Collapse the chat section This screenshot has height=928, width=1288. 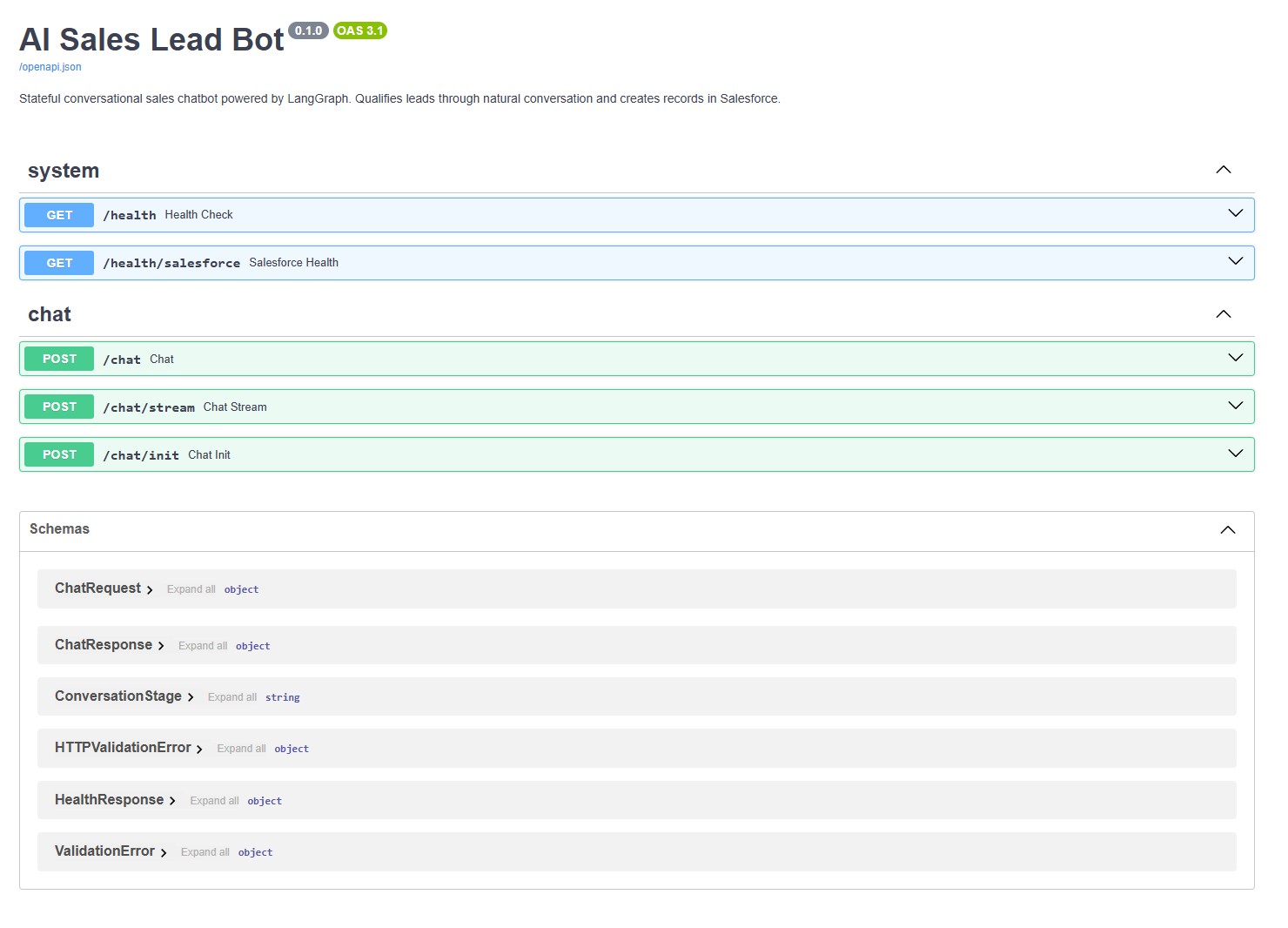click(1224, 313)
